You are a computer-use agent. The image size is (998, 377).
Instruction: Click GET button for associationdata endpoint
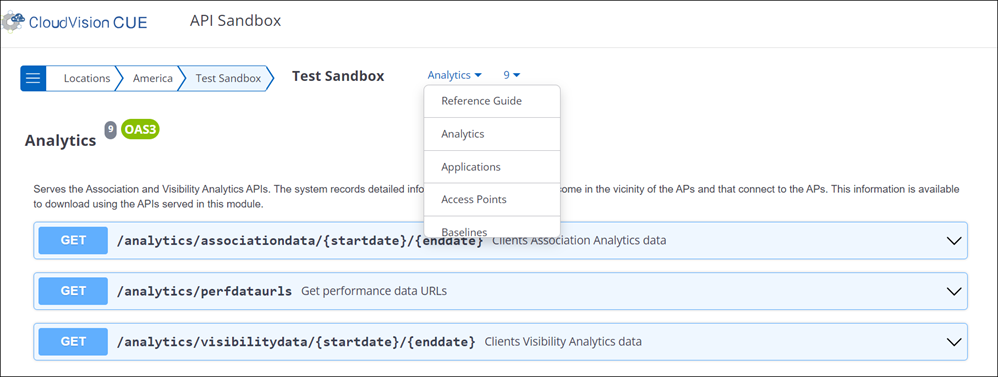(x=73, y=241)
